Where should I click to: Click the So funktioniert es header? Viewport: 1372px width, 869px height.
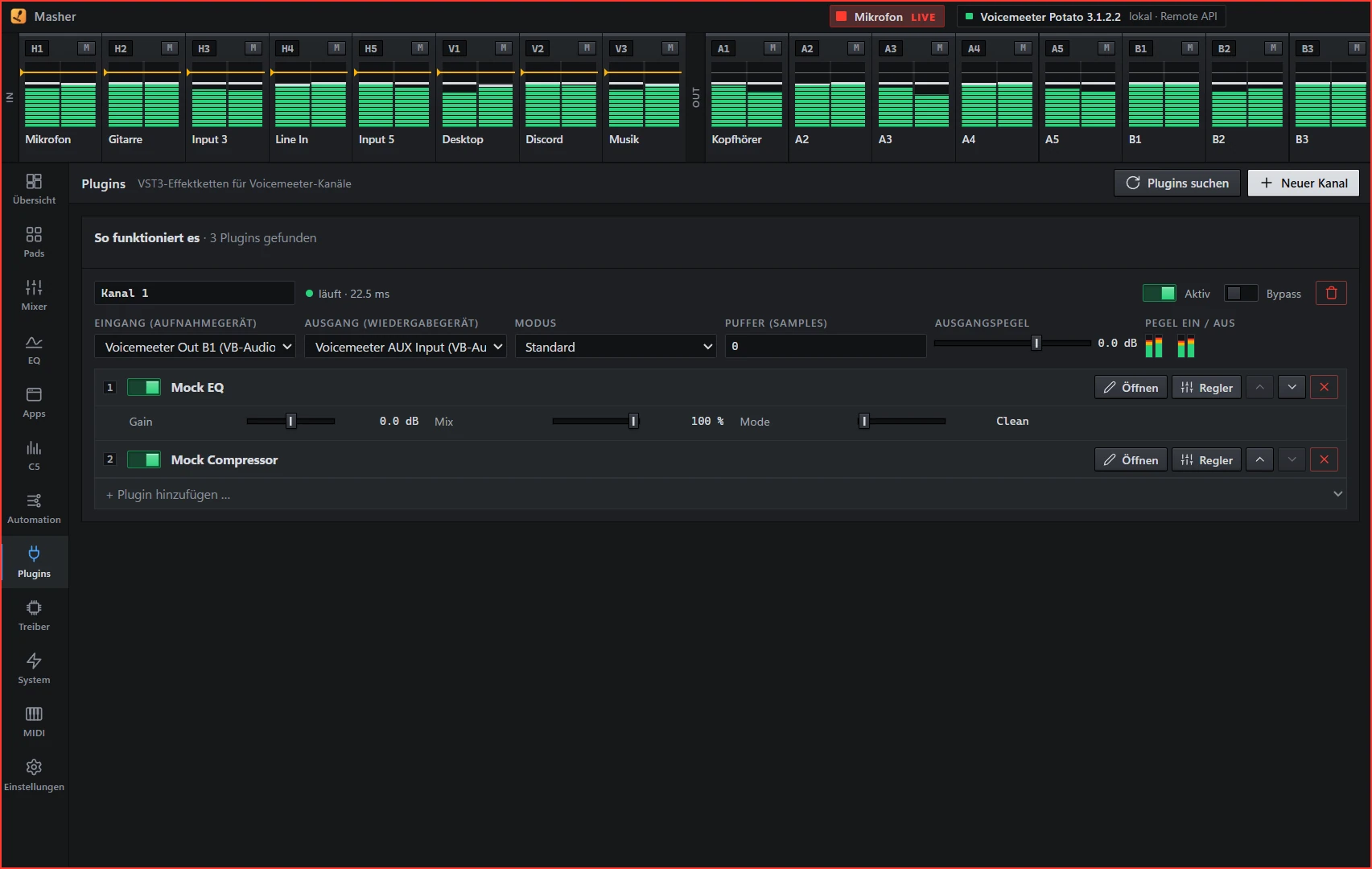tap(146, 237)
